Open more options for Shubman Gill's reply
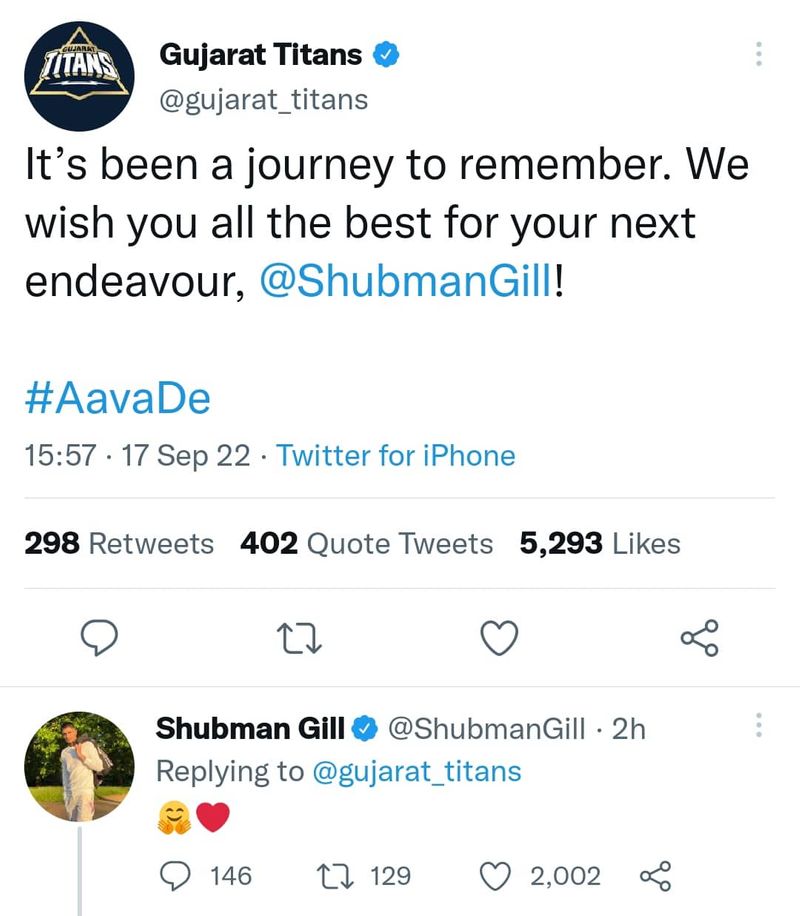 [x=758, y=727]
